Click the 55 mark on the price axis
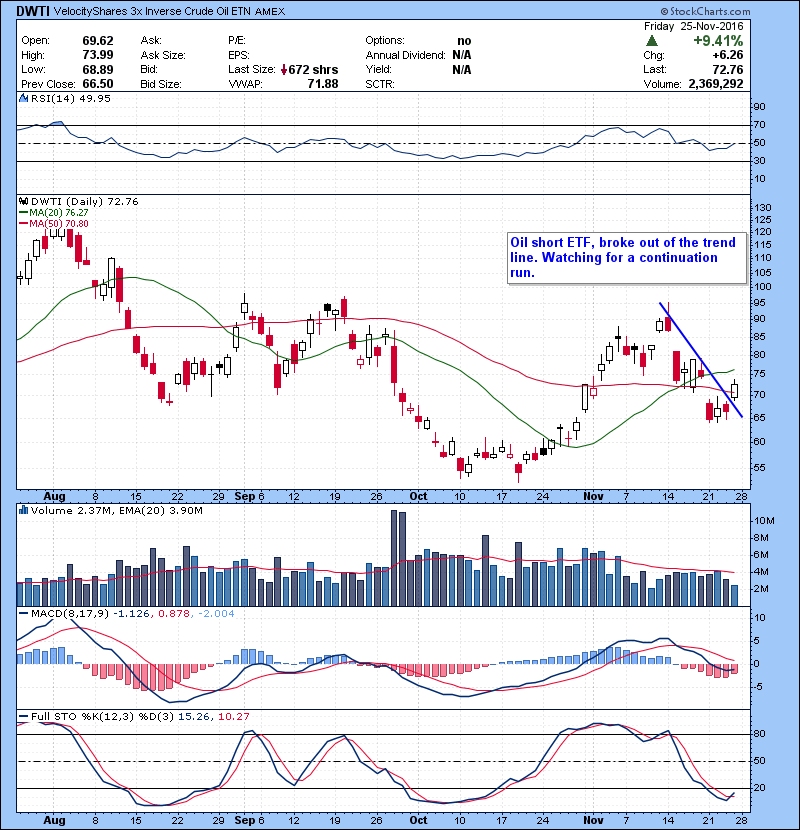The height and width of the screenshot is (830, 800). click(x=759, y=467)
